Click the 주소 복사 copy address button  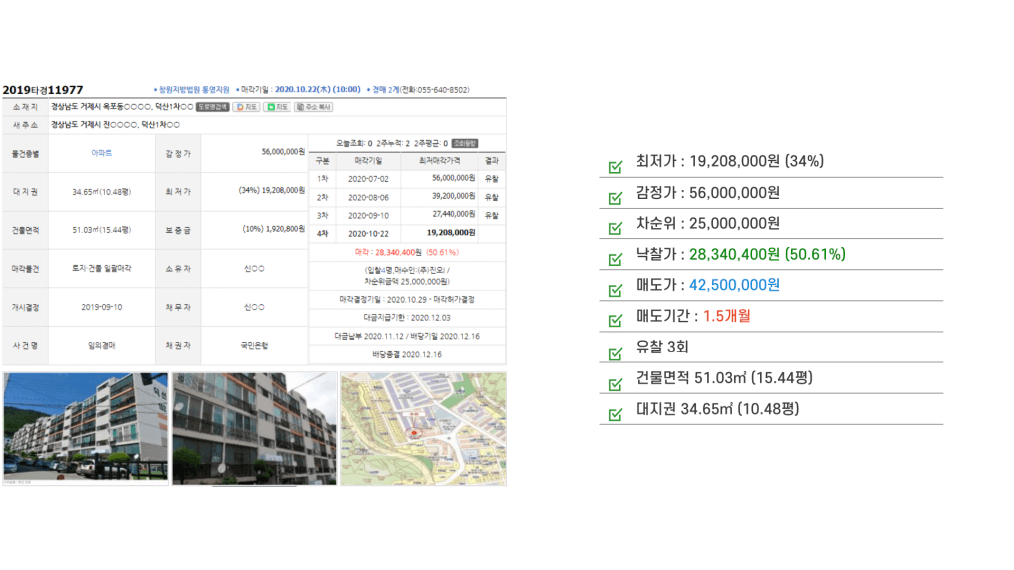point(314,107)
